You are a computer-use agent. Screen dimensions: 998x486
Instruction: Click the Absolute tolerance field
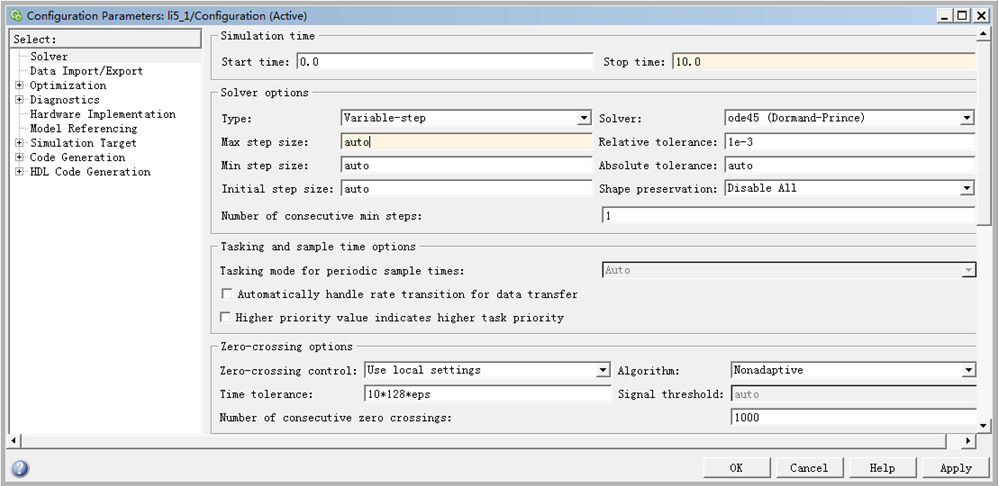pyautogui.click(x=850, y=165)
